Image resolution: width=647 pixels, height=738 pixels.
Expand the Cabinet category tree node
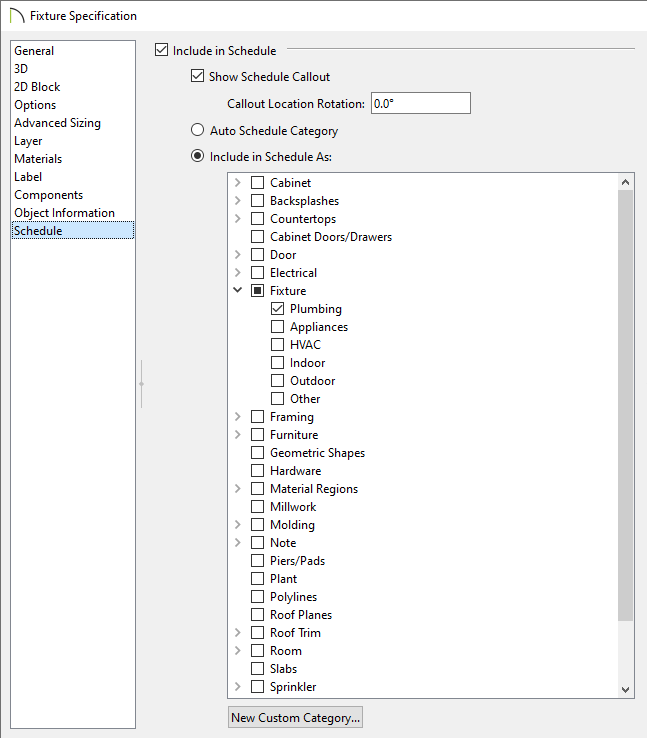coord(237,183)
